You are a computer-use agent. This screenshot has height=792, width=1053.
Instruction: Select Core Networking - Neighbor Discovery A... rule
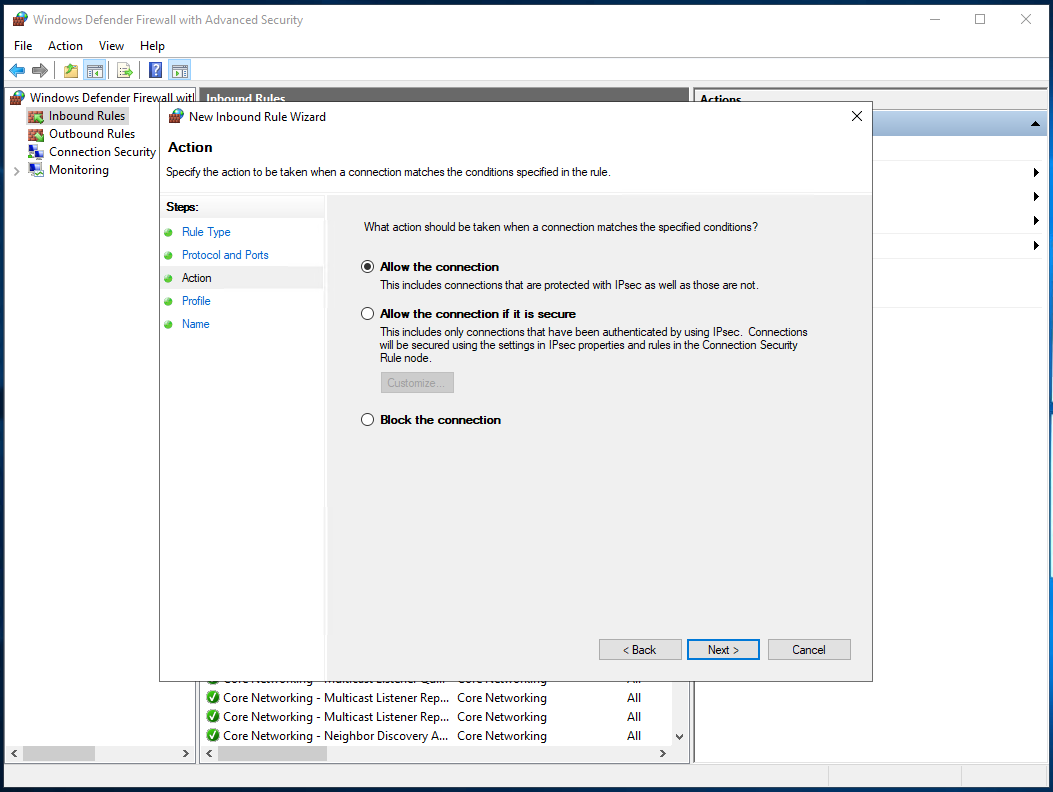click(x=335, y=736)
